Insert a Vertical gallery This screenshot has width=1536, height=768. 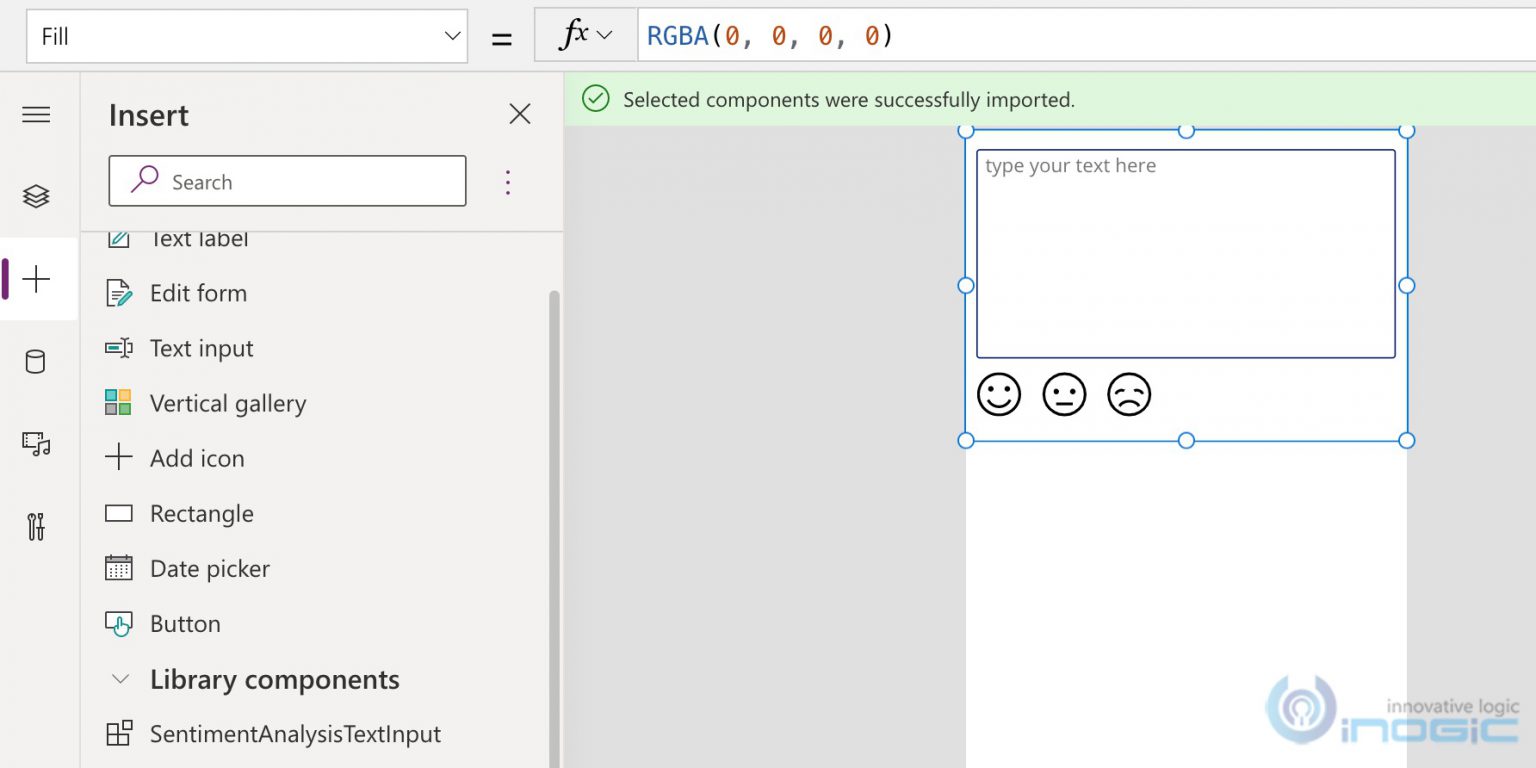point(227,403)
